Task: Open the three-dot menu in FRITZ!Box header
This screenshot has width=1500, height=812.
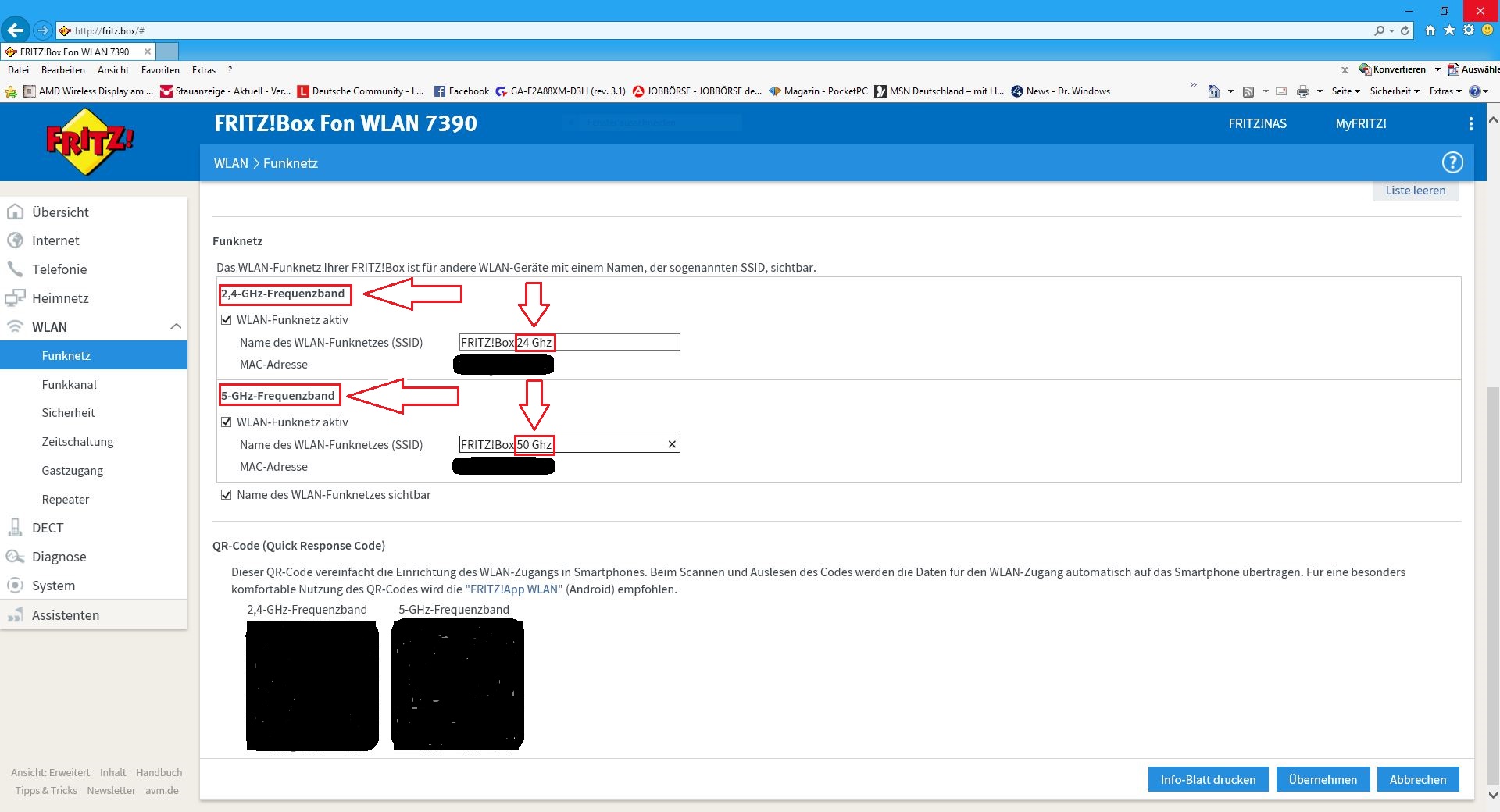Action: 1471,123
